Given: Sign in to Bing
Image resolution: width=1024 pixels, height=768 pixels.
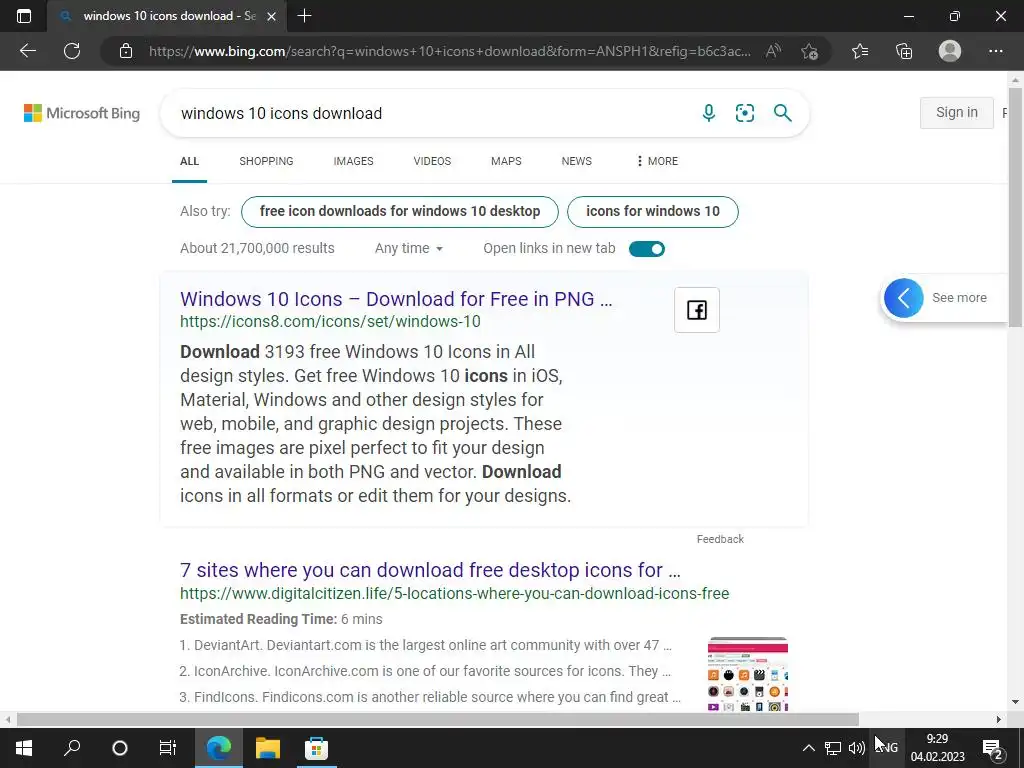Looking at the screenshot, I should [x=957, y=112].
